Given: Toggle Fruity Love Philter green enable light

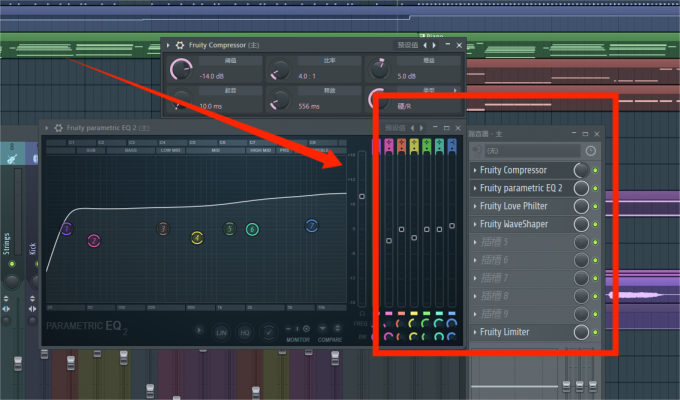Looking at the screenshot, I should point(595,207).
